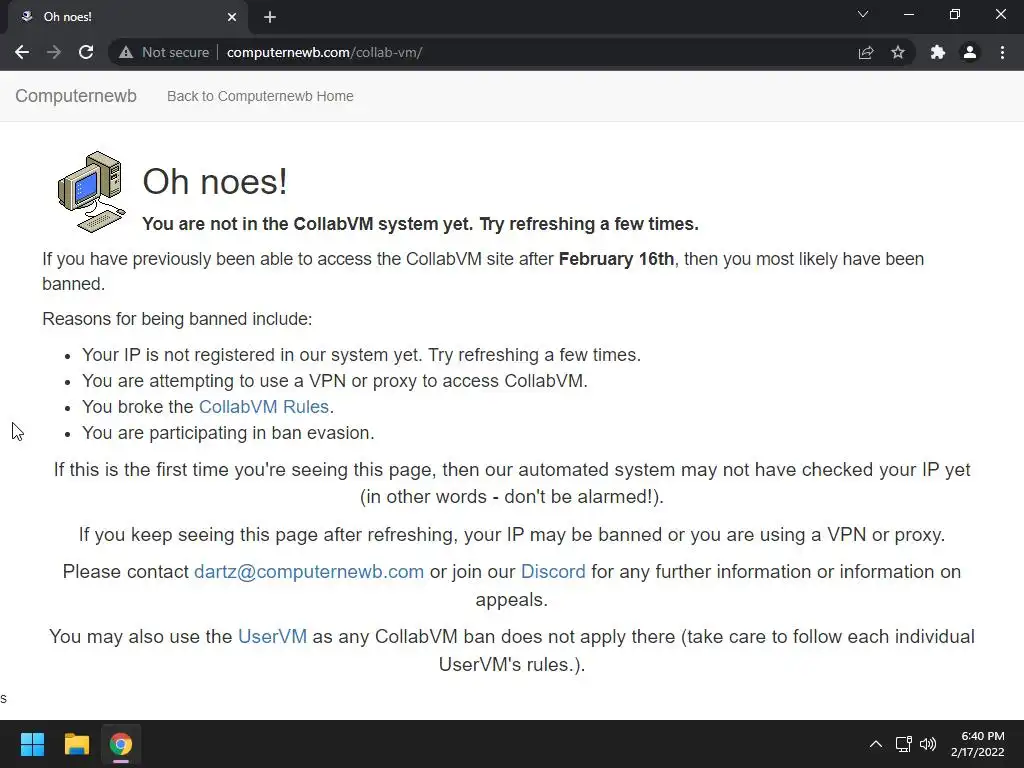Open a new browser tab
The width and height of the screenshot is (1024, 768).
point(270,17)
